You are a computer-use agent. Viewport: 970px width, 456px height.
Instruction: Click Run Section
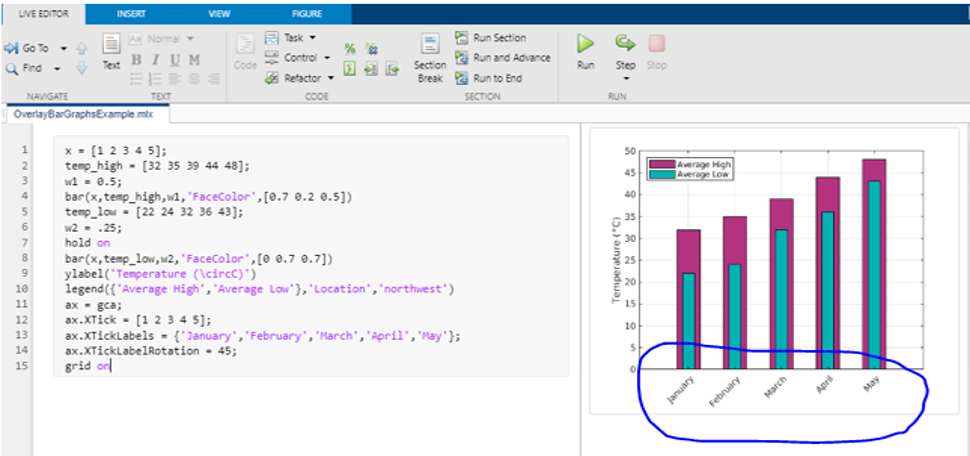[x=491, y=38]
